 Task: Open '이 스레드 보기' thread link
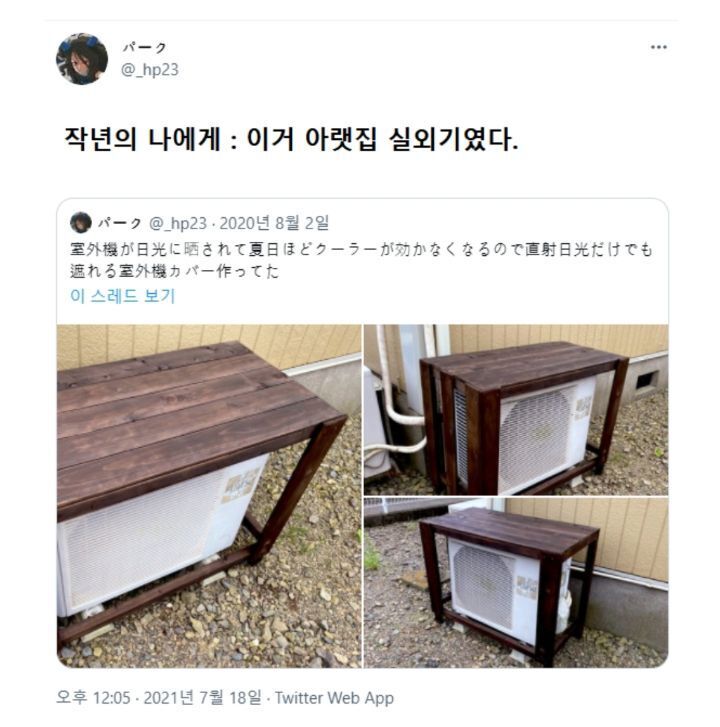(123, 296)
